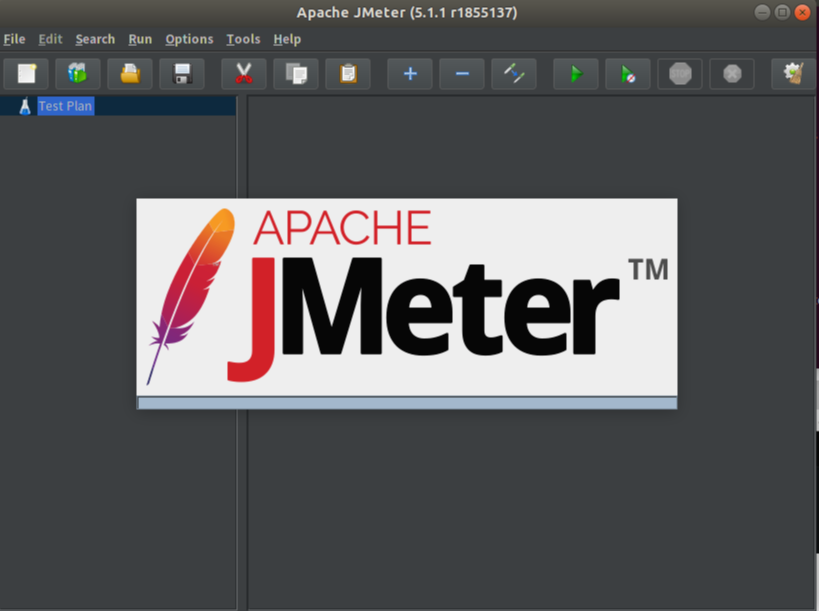Screen dimensions: 819x611
Task: Copy selection with the Copy icon
Action: tap(296, 74)
